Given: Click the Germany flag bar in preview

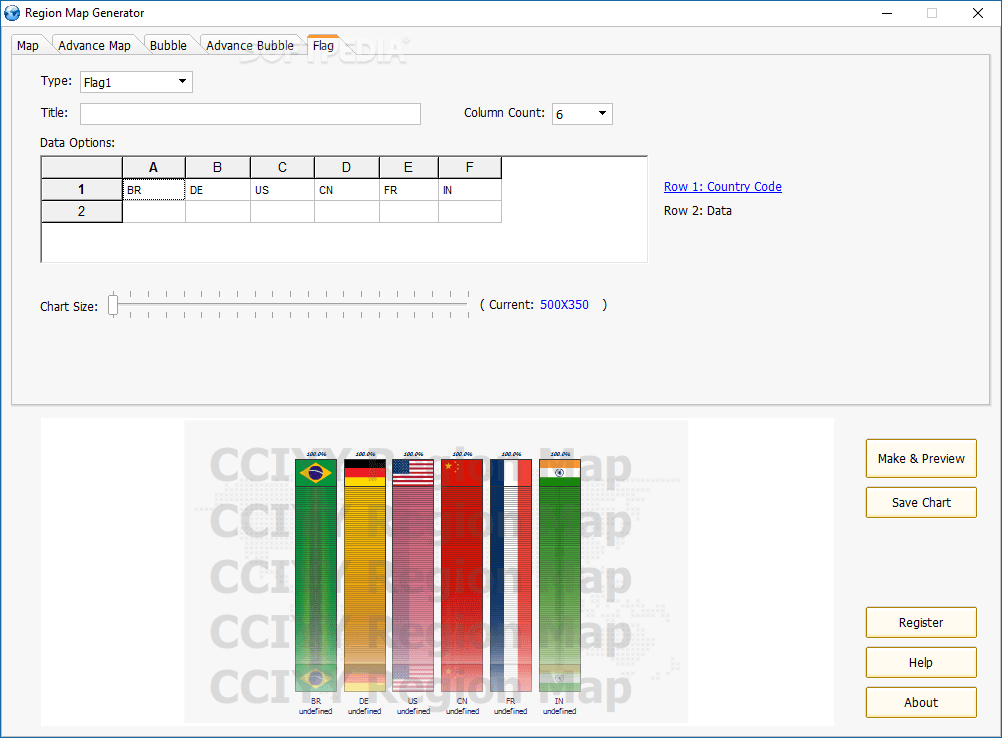Looking at the screenshot, I should [365, 575].
